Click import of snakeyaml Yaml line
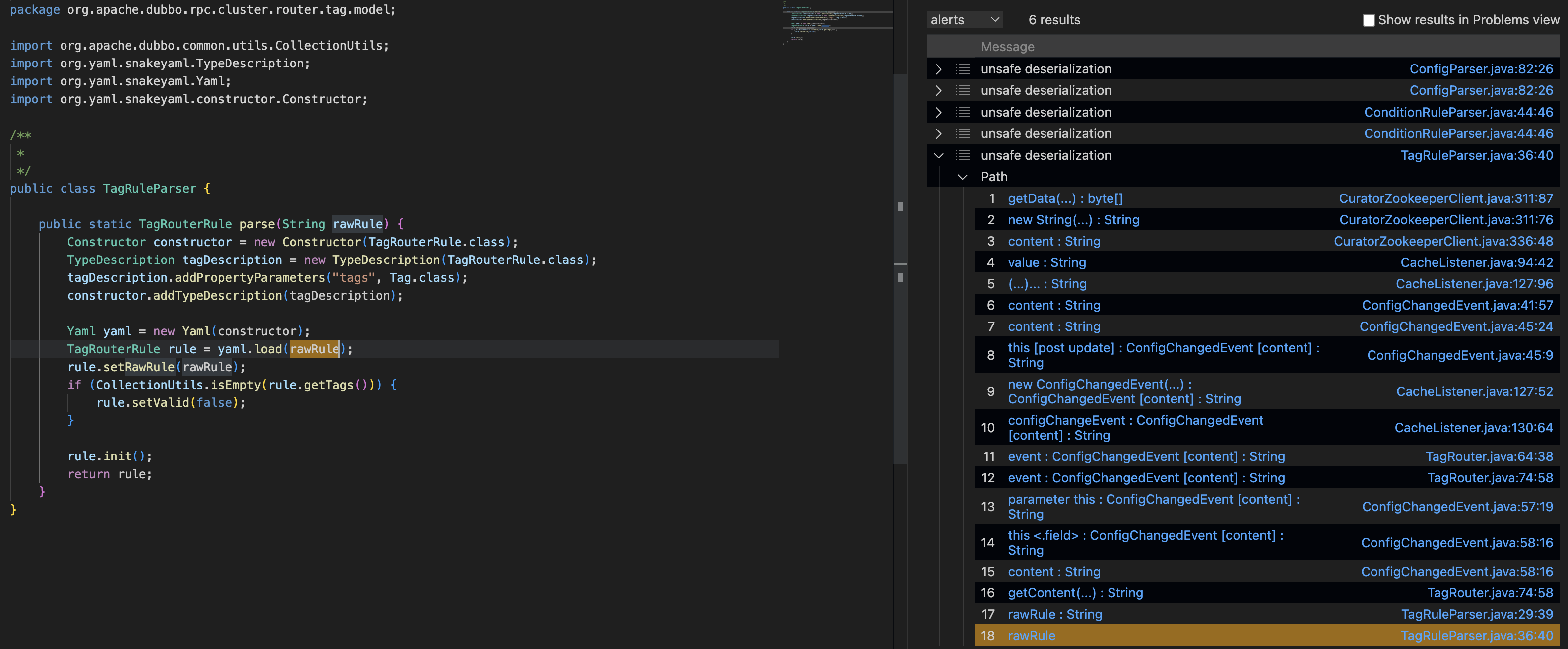Image resolution: width=1568 pixels, height=649 pixels. click(121, 81)
